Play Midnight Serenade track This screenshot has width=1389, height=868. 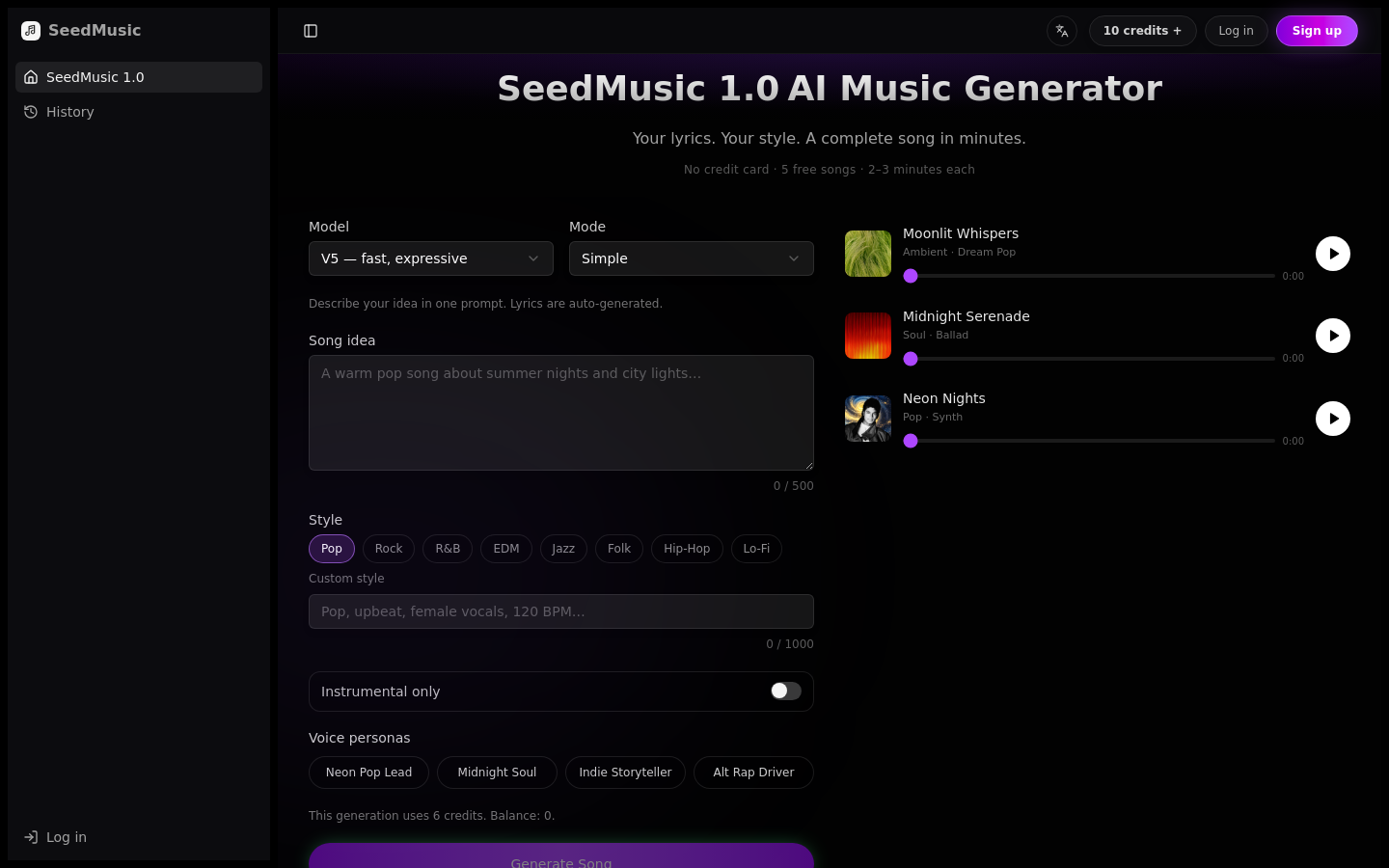pos(1333,336)
